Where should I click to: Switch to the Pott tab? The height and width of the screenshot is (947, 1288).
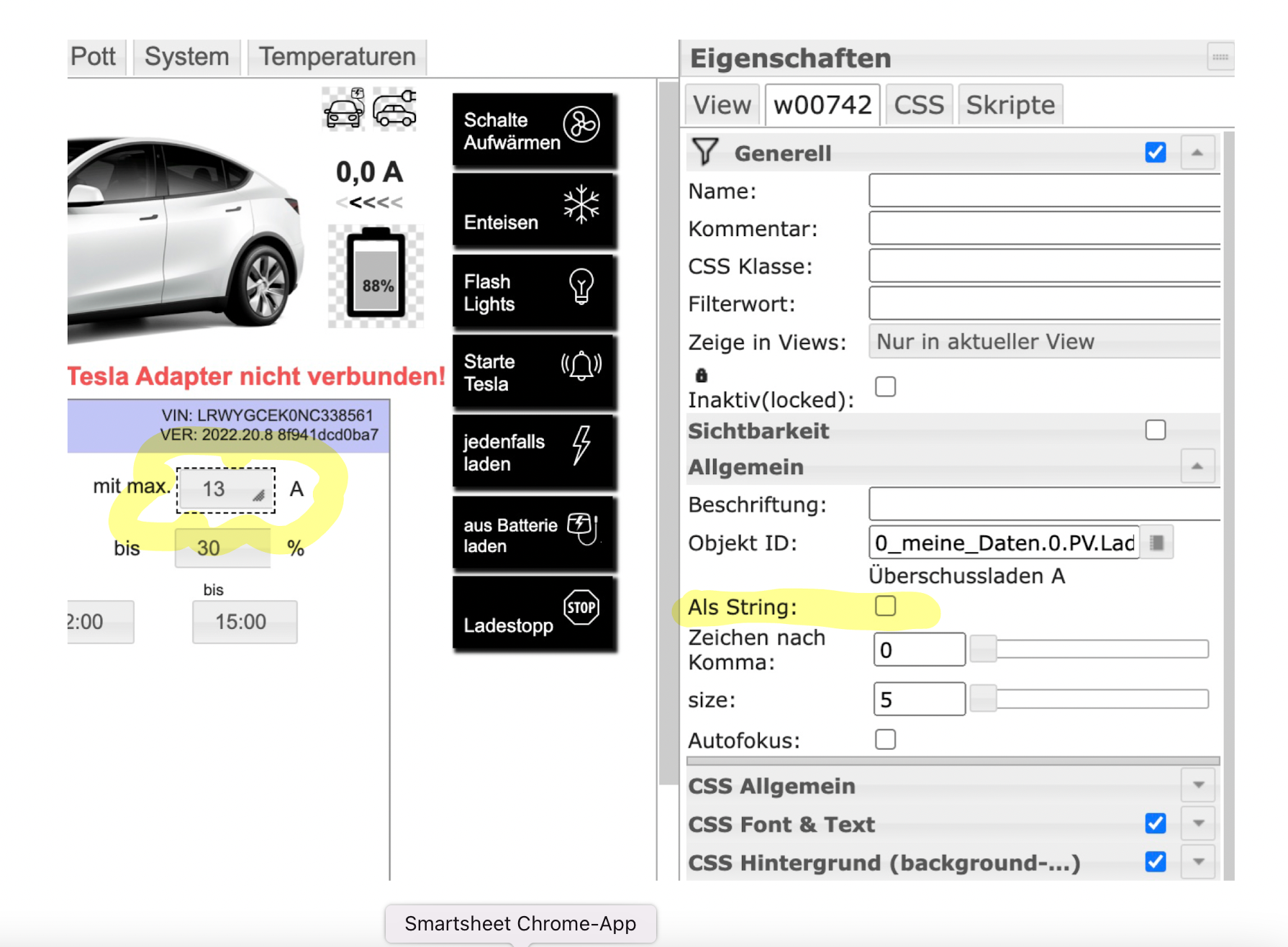tap(96, 57)
